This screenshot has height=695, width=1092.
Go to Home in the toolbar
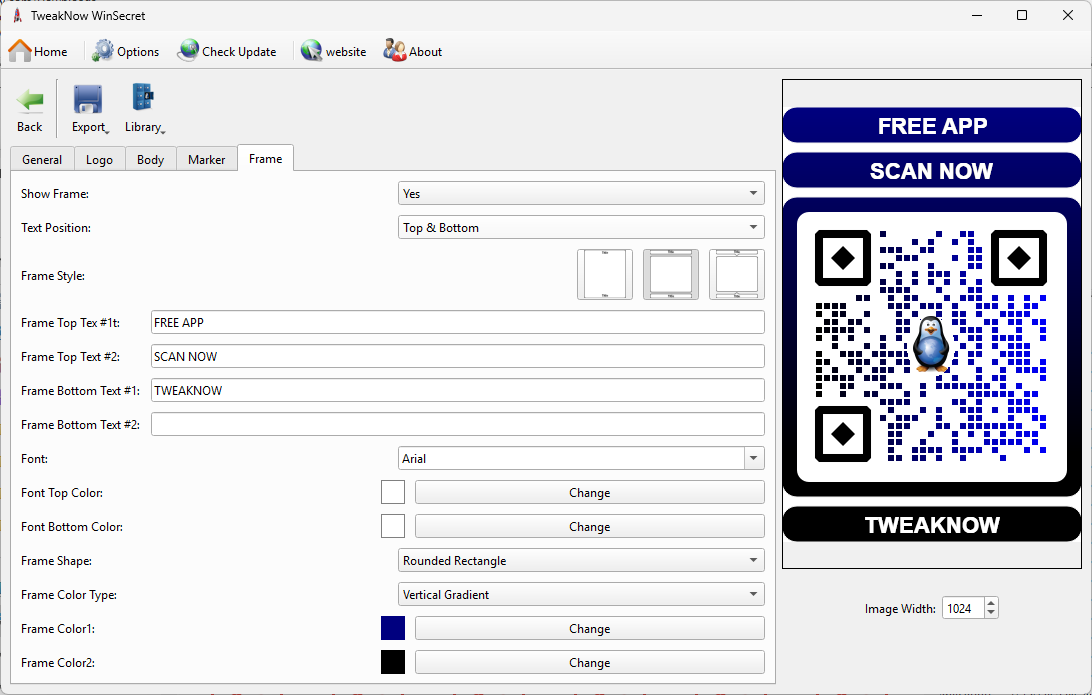(x=38, y=51)
